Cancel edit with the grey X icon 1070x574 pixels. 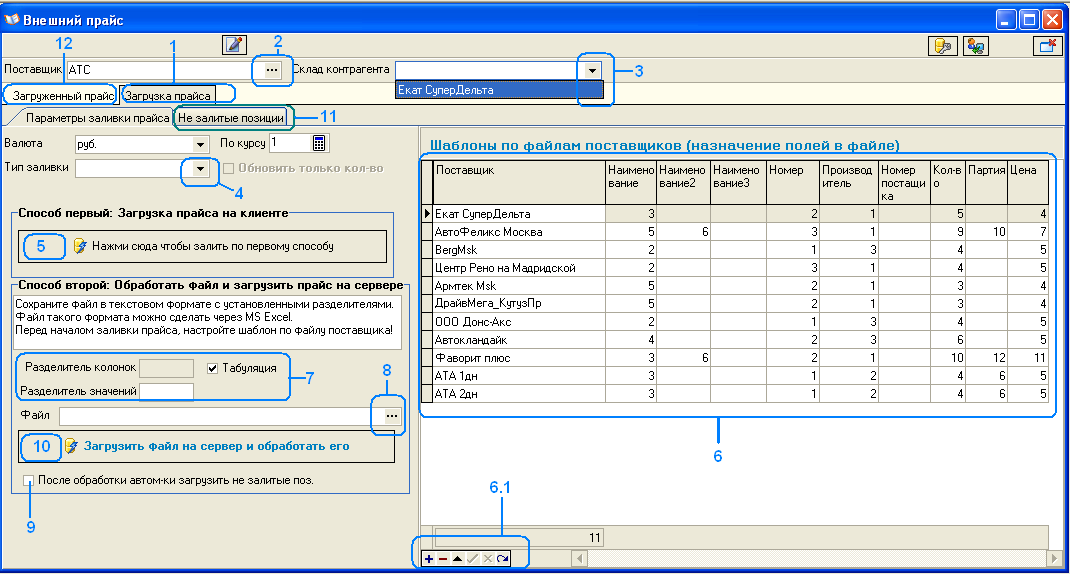[487, 558]
